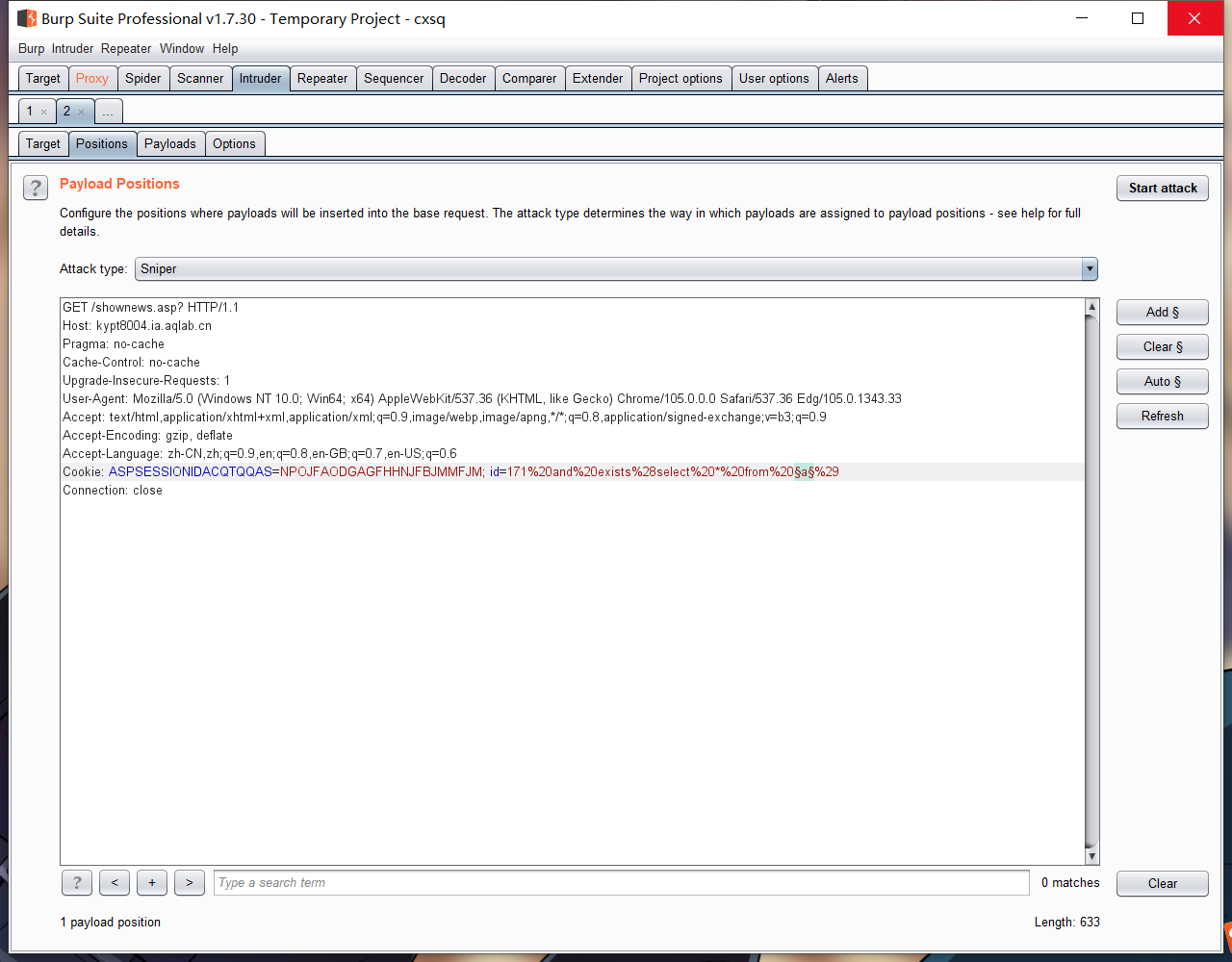The height and width of the screenshot is (962, 1232).
Task: Click the Cache-Control: no-cache line
Action: (x=131, y=363)
